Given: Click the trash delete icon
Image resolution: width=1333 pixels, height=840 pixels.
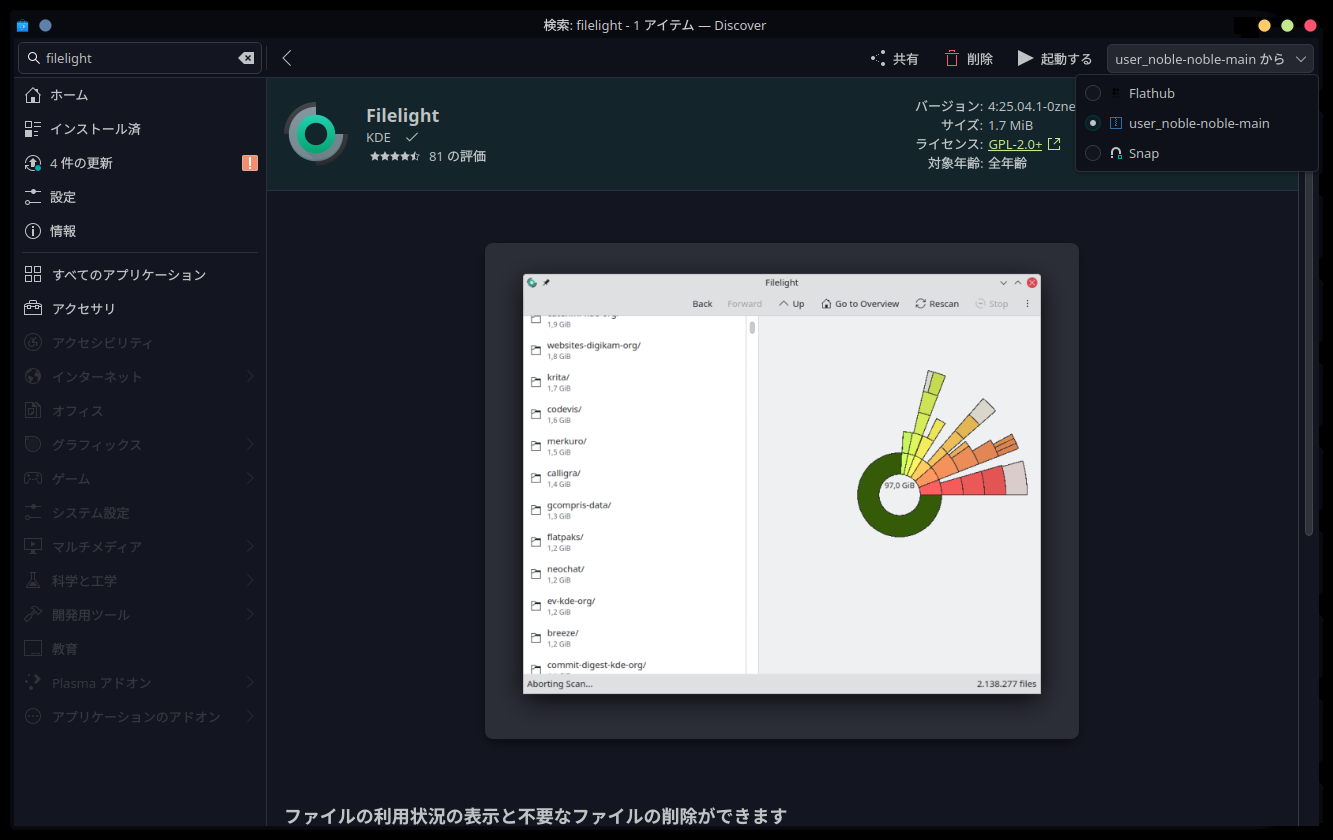Looking at the screenshot, I should pos(952,59).
